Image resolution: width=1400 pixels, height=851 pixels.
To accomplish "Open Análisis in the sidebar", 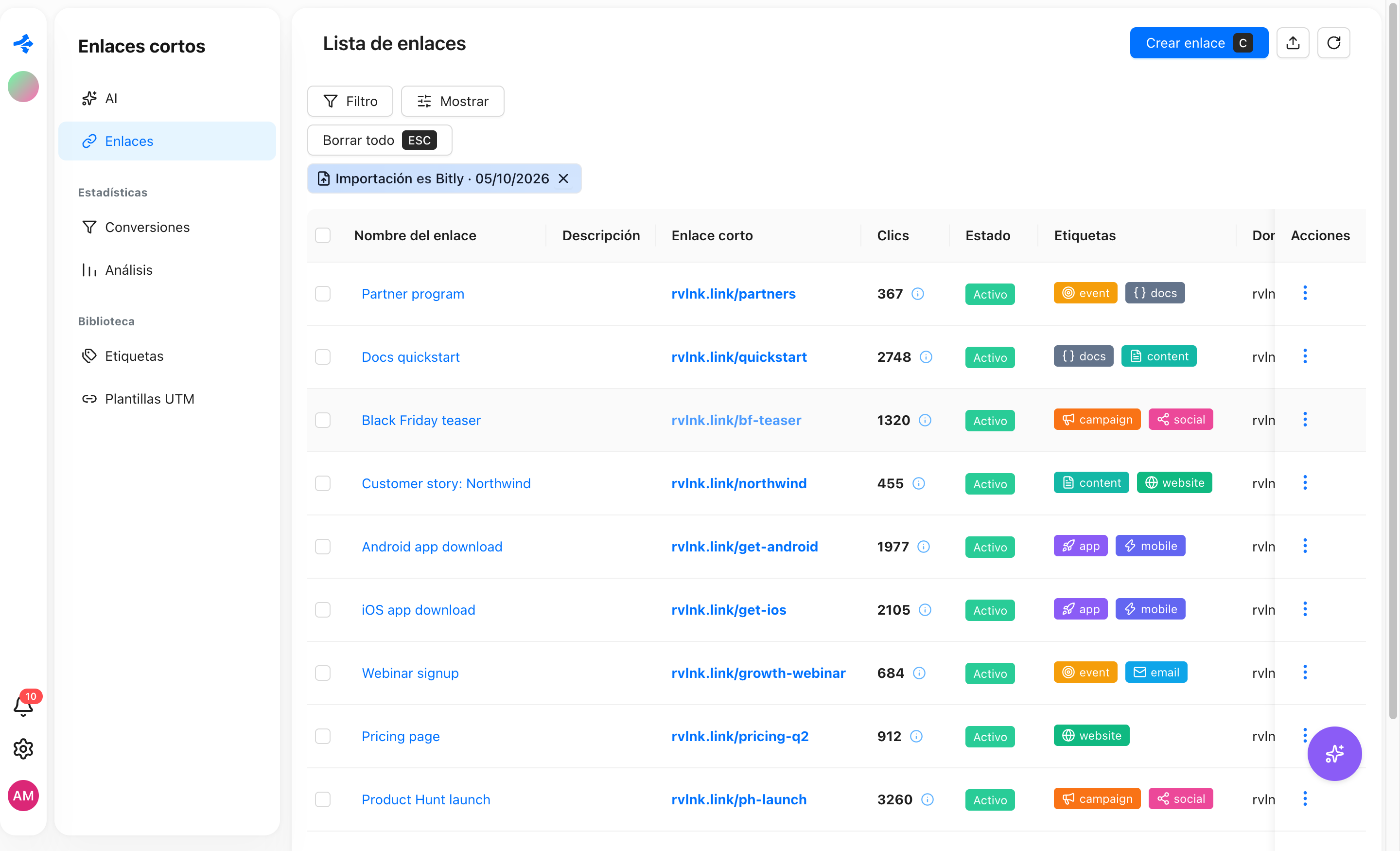I will (167, 270).
